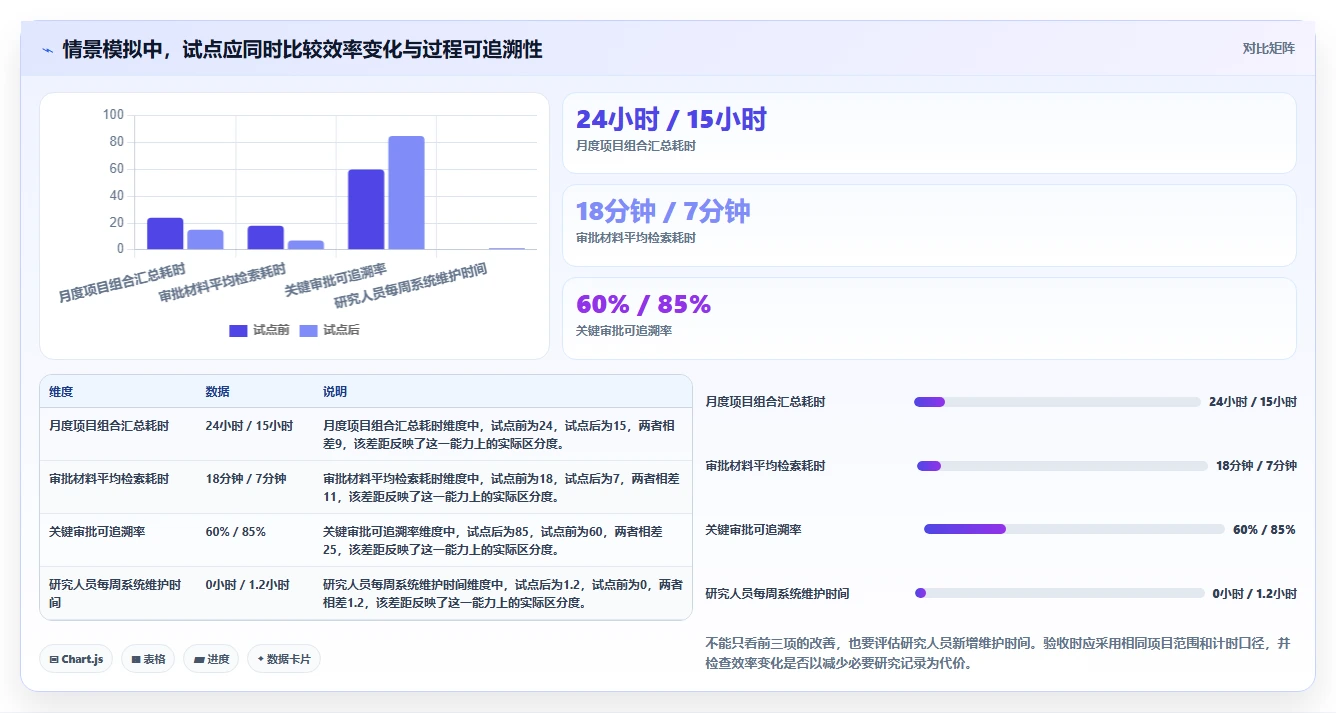This screenshot has height=713, width=1336.
Task: Click the 试点后 bar for 审批材料平均检索耗时
Action: [x=305, y=245]
